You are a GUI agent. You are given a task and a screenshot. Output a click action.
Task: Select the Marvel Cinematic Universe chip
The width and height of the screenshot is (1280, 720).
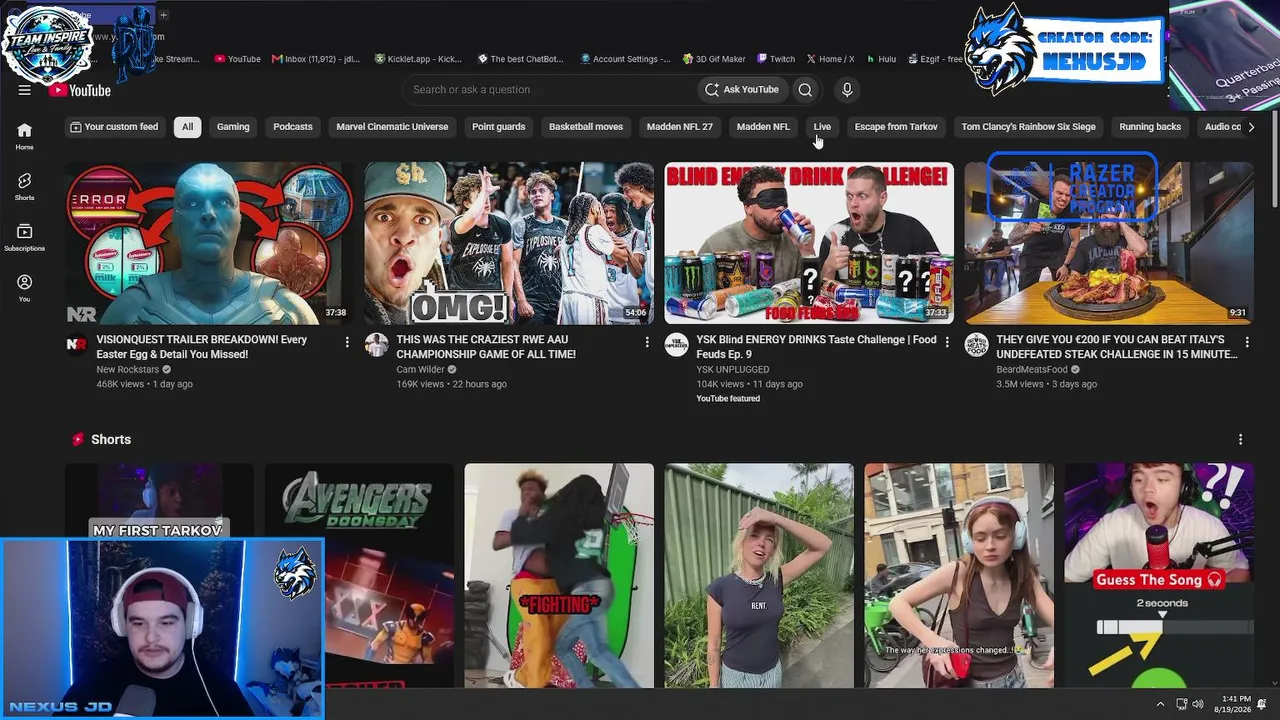coord(392,127)
